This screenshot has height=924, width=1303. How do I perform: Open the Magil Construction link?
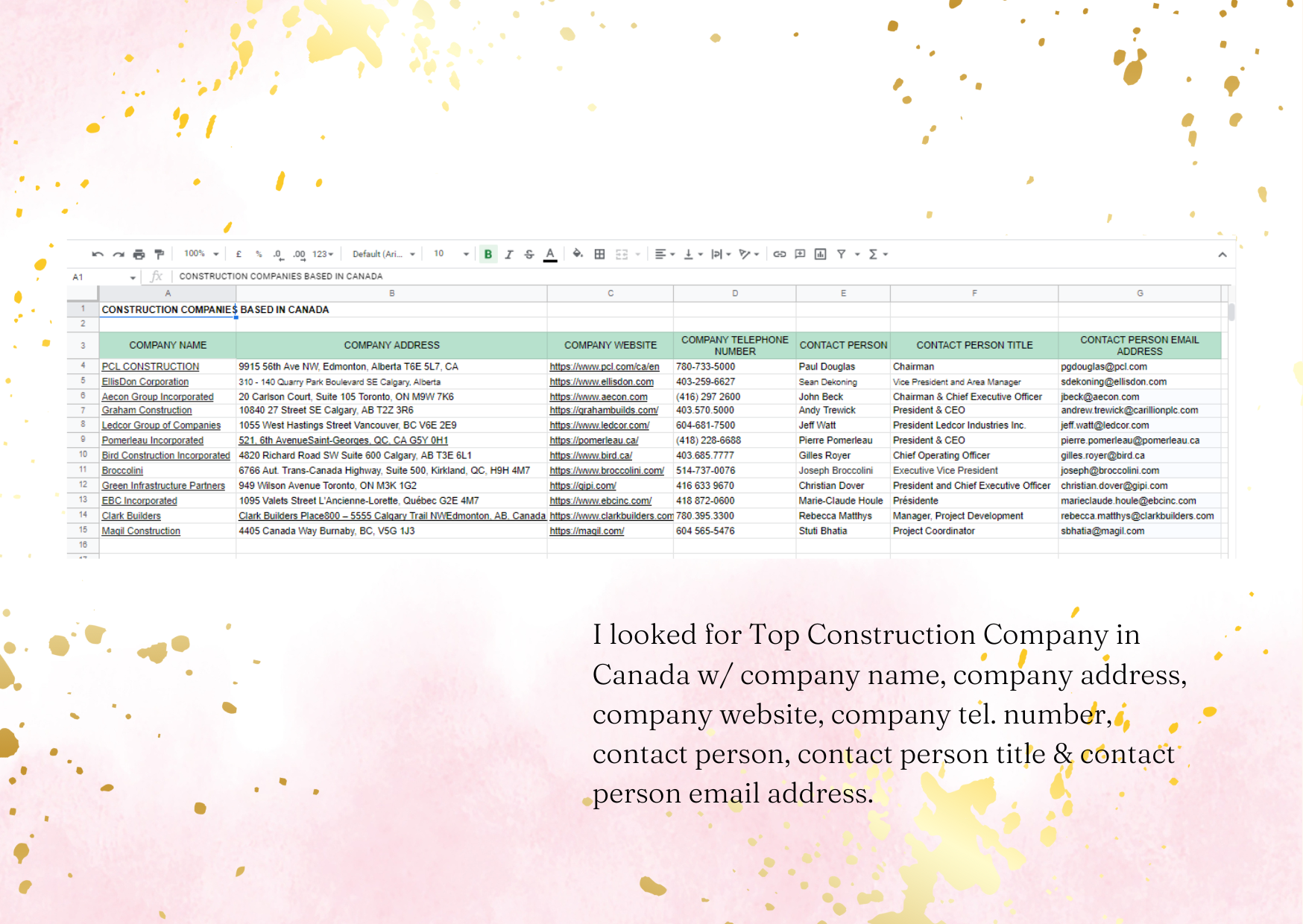point(141,531)
